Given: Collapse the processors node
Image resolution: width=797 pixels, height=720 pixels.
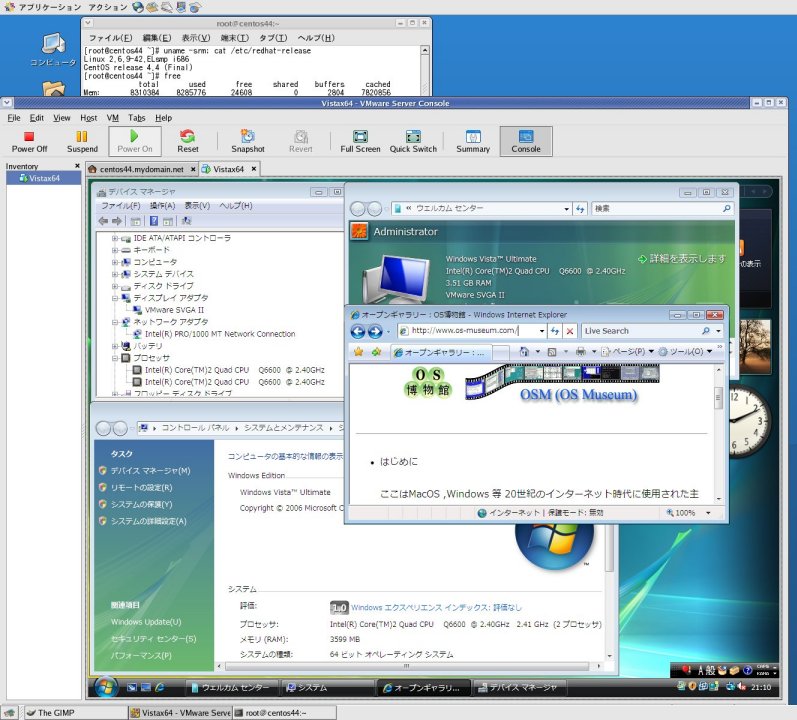Looking at the screenshot, I should [115, 358].
